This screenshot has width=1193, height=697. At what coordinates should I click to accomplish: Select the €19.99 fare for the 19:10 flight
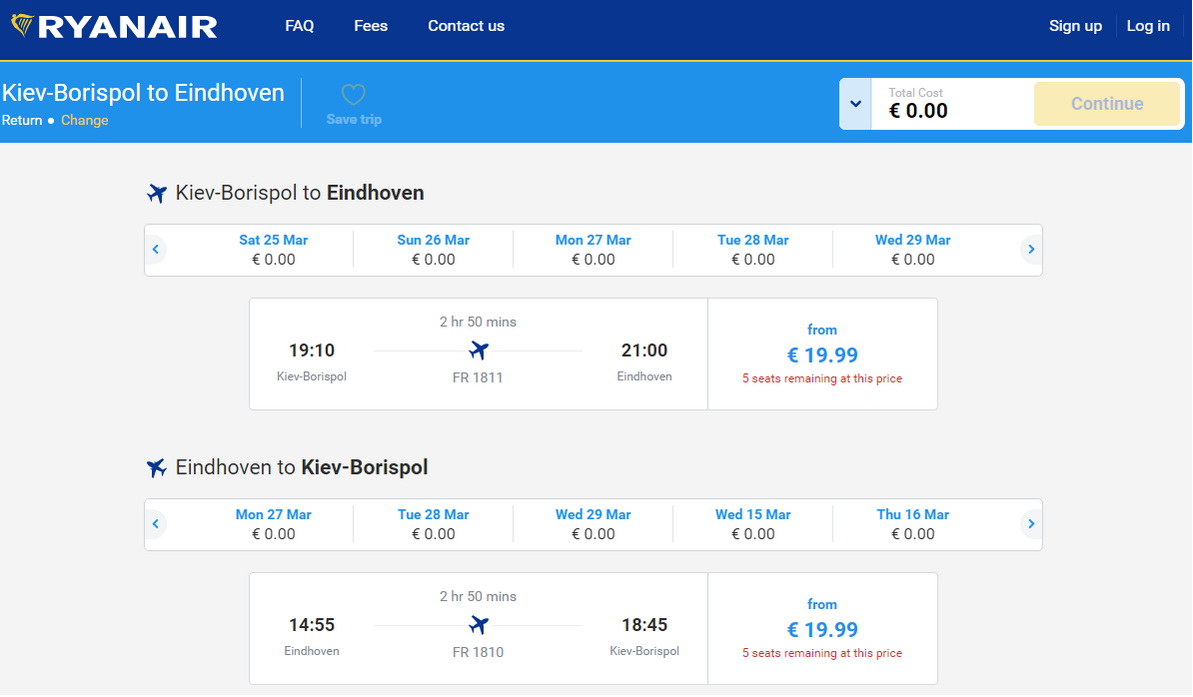tap(822, 355)
